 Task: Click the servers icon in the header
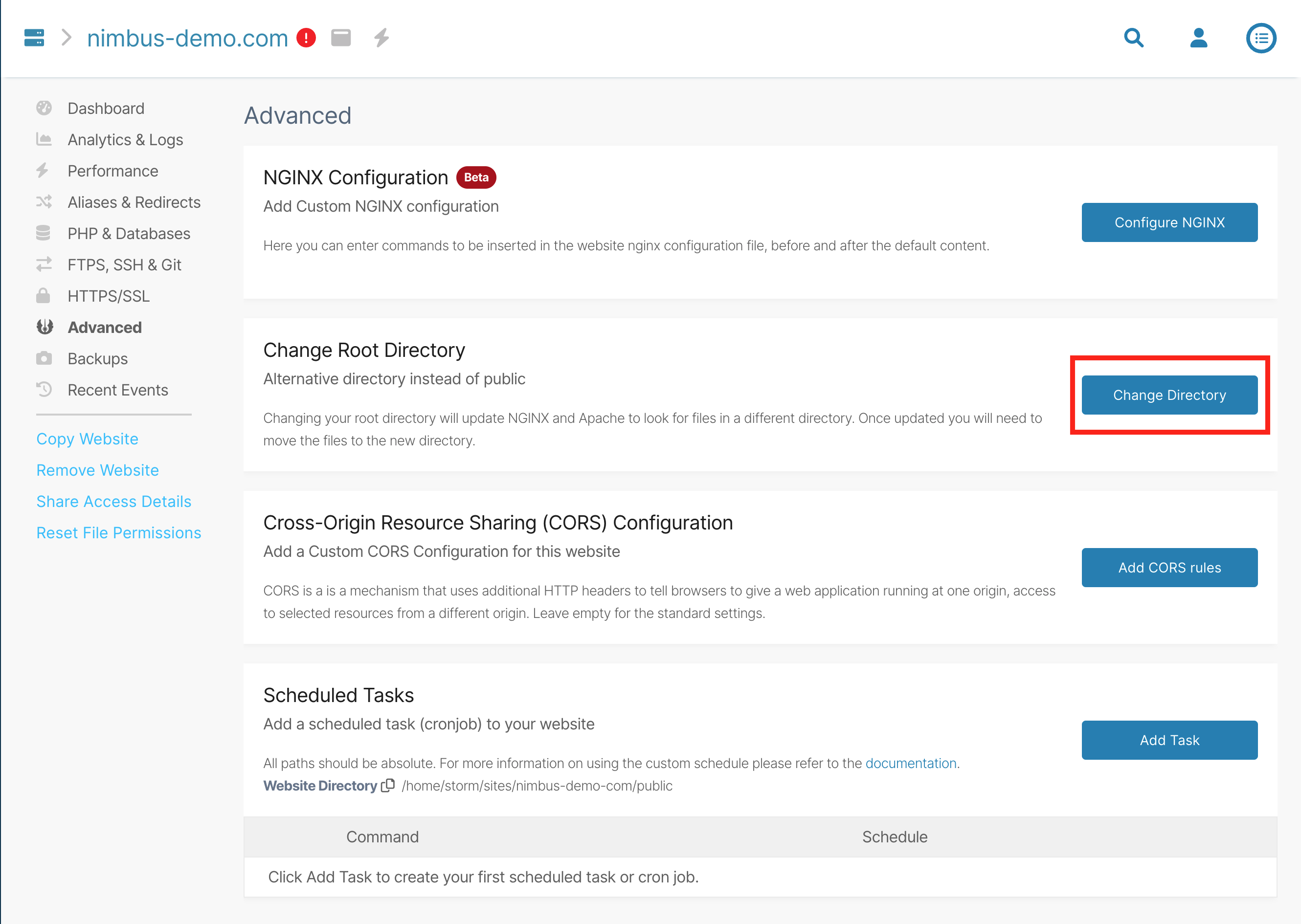point(34,38)
